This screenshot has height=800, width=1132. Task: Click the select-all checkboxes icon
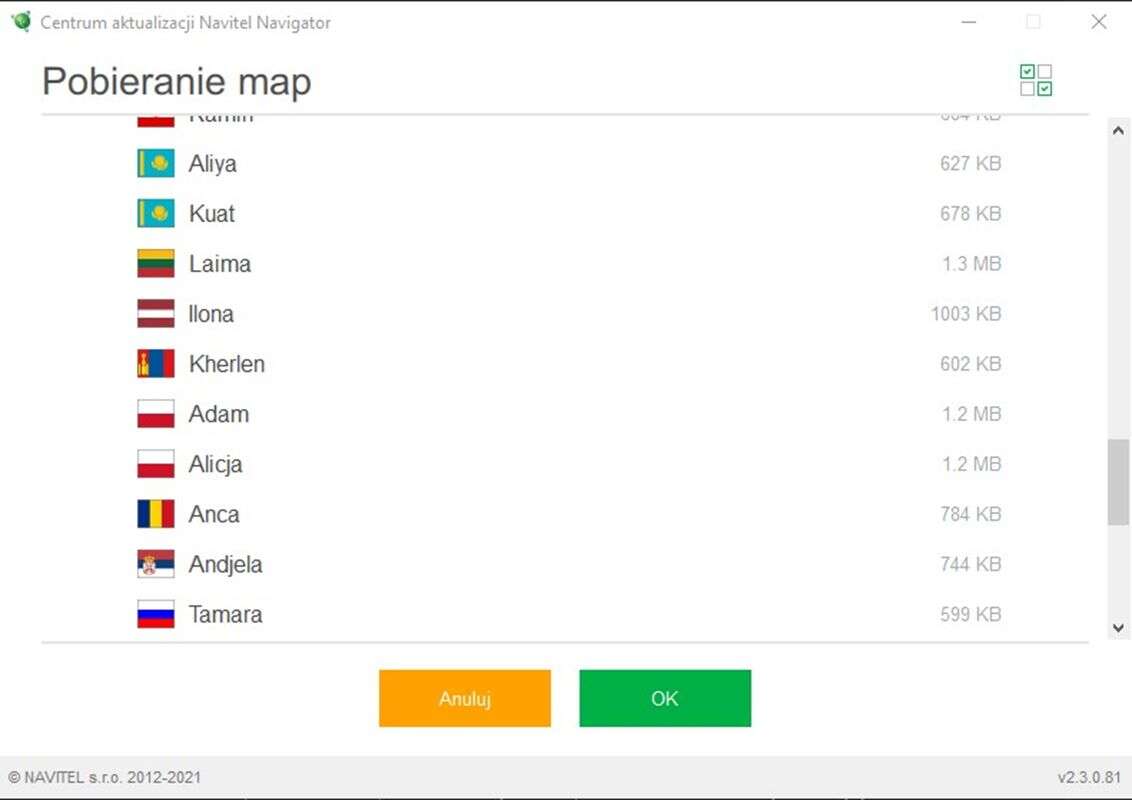click(x=1036, y=80)
